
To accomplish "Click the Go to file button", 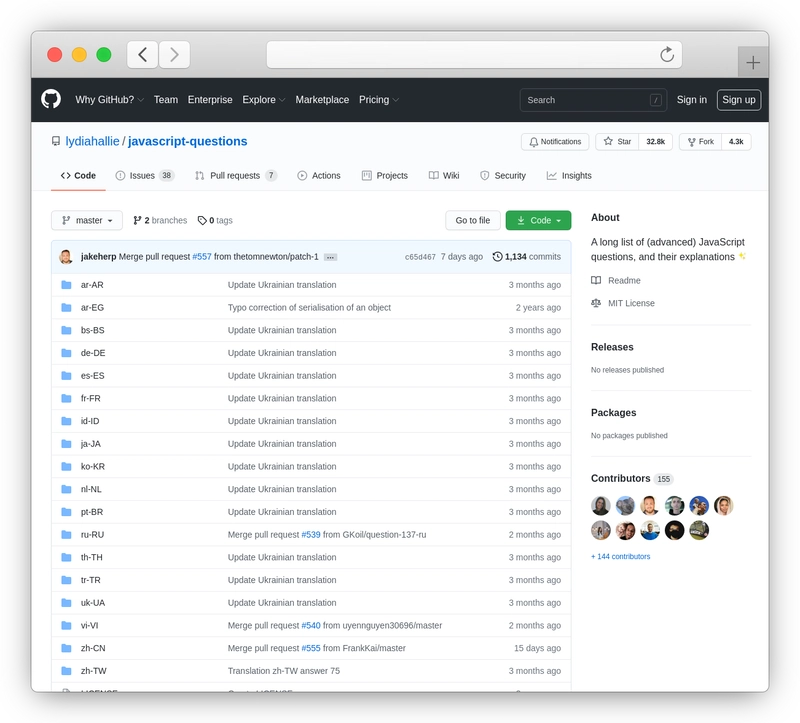I will [x=472, y=220].
